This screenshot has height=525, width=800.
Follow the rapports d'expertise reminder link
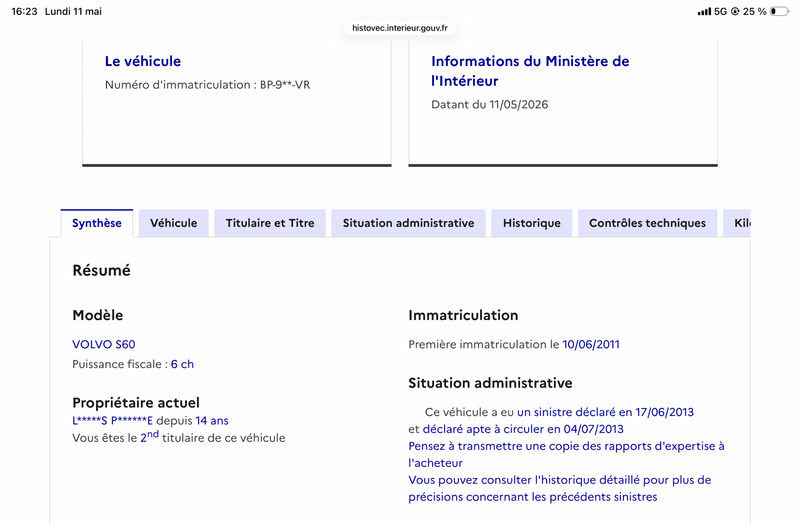click(x=566, y=455)
